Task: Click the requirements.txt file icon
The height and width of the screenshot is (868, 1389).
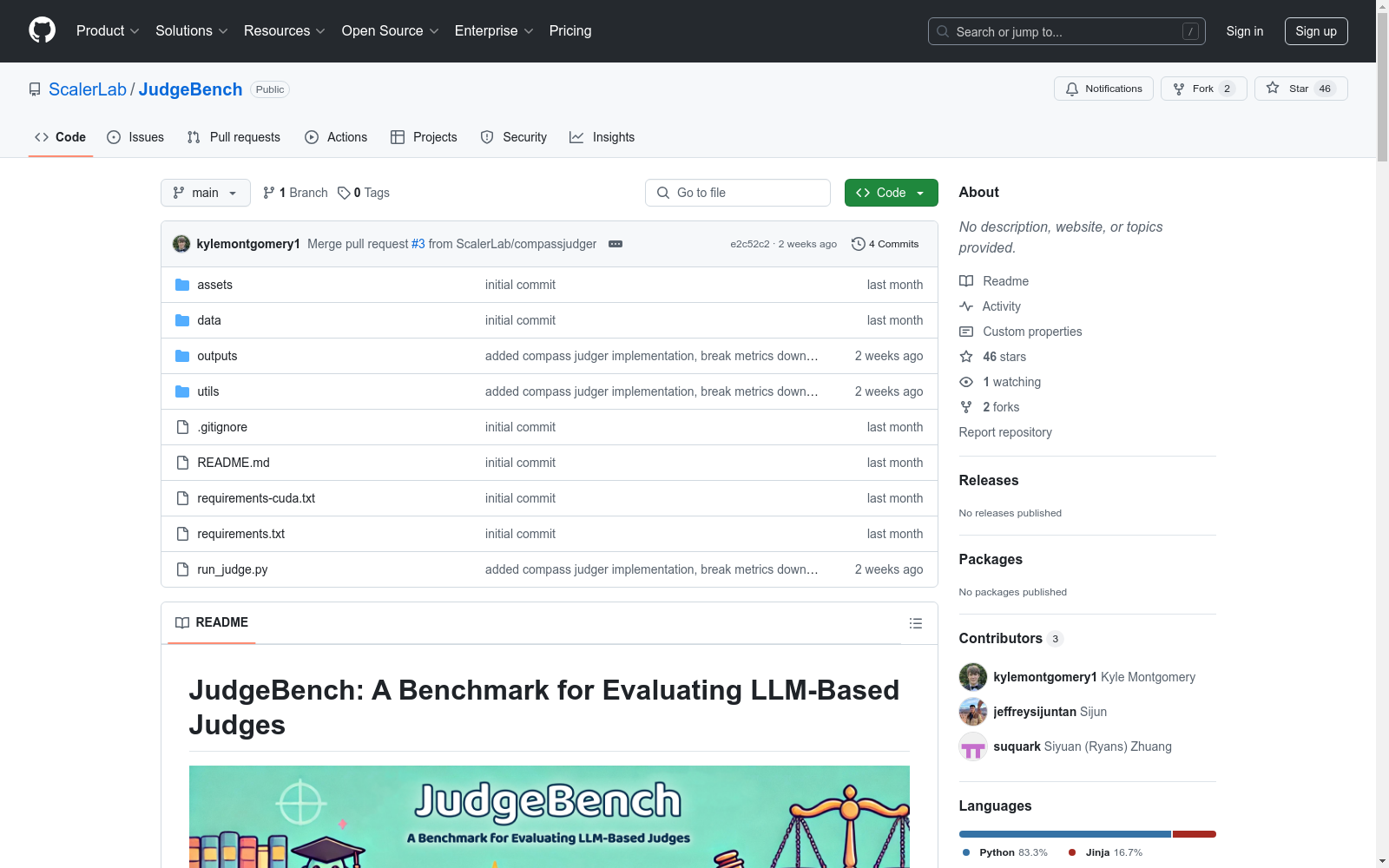Action: pos(182,534)
